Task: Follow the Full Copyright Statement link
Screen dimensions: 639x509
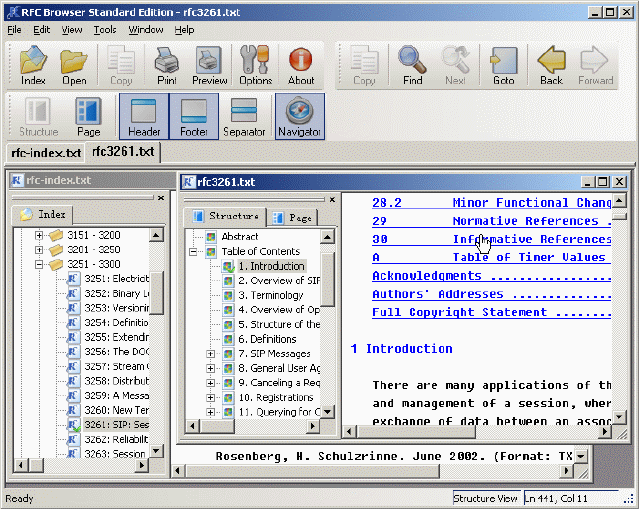Action: coord(491,312)
